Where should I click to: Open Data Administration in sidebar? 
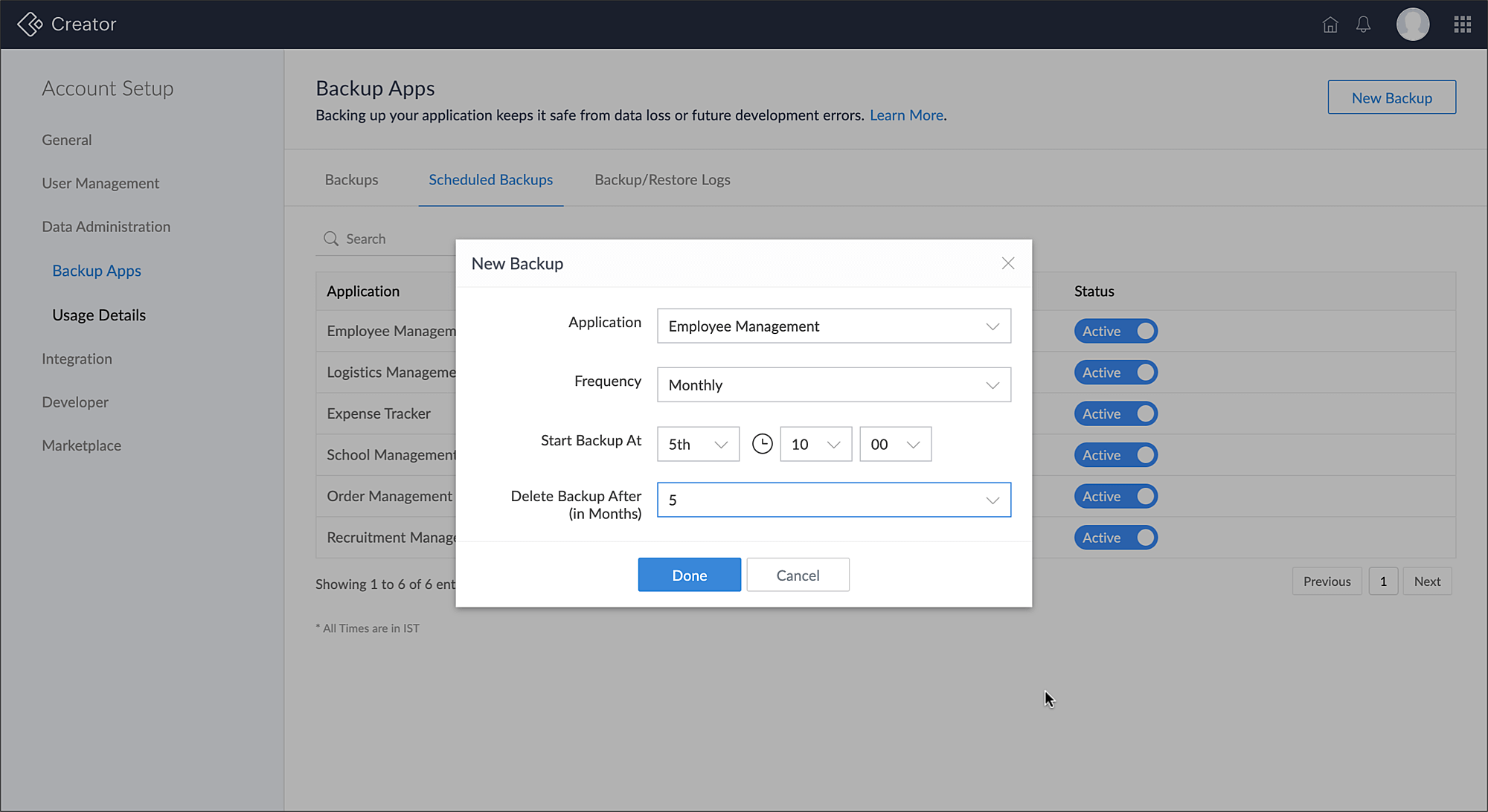coord(106,226)
